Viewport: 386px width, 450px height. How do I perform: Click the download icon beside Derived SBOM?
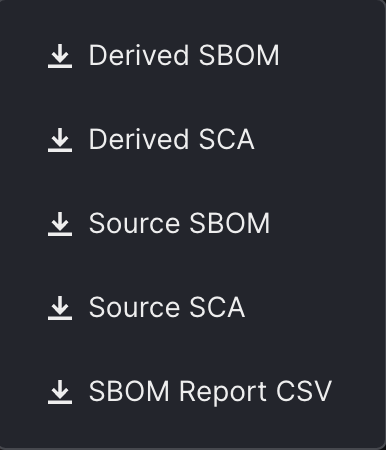click(x=60, y=56)
